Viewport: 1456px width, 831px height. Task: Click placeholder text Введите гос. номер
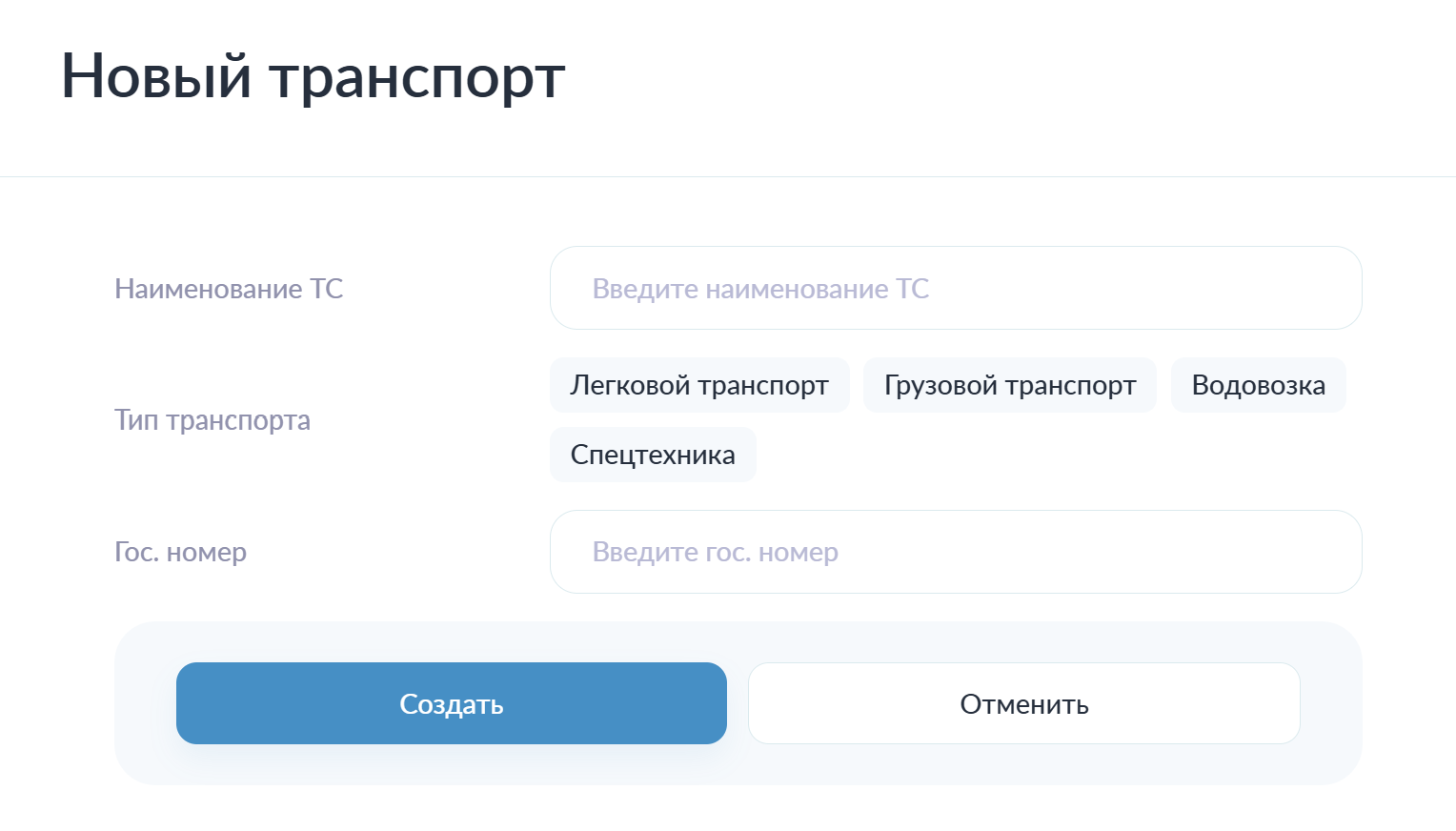click(x=716, y=552)
